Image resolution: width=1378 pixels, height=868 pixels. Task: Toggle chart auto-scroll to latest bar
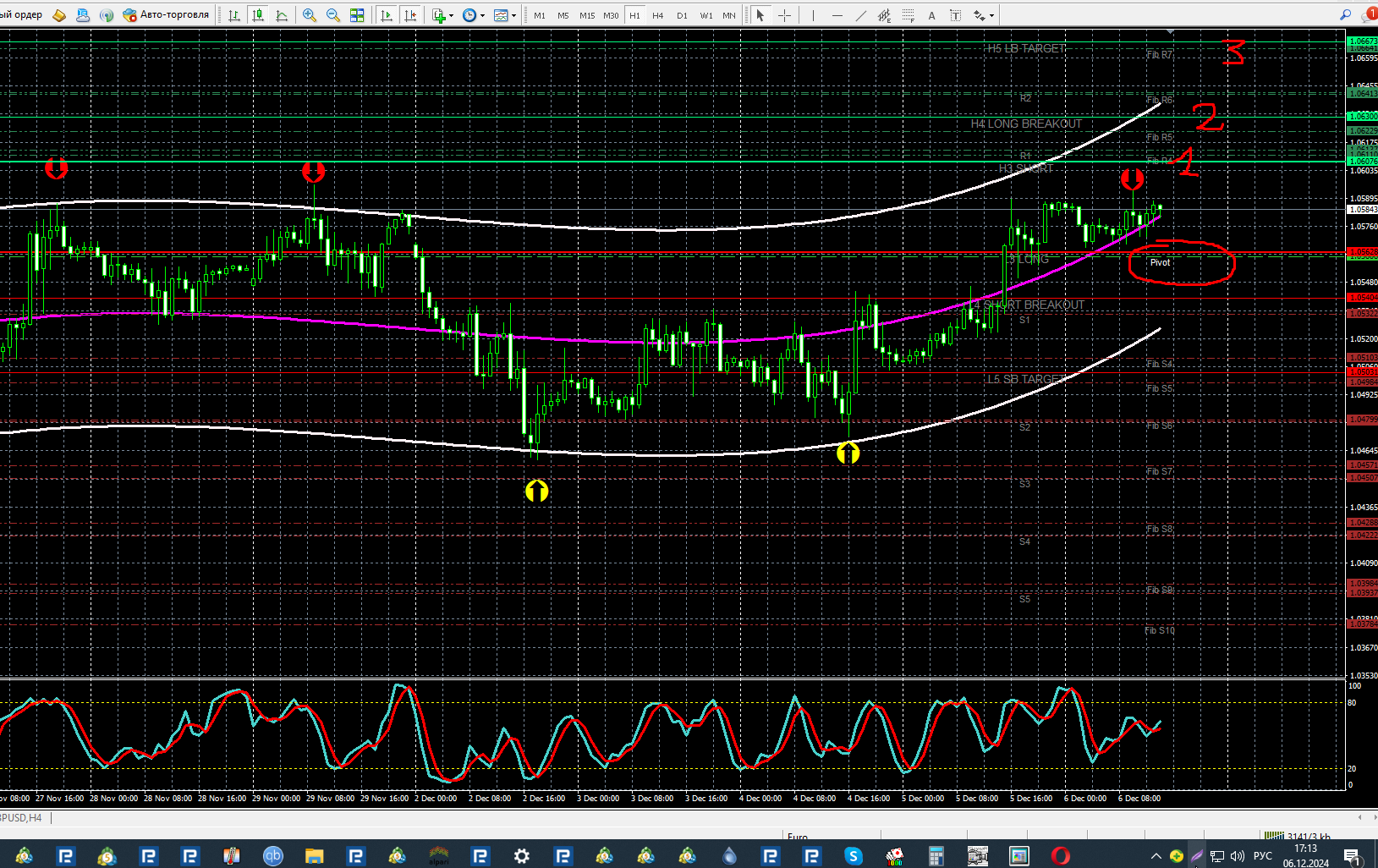click(x=387, y=15)
